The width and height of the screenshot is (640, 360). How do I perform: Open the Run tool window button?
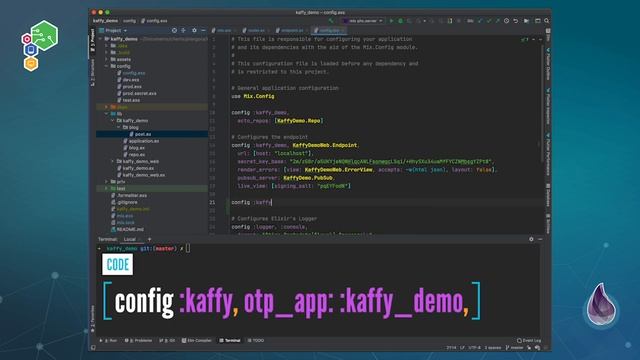[x=108, y=340]
